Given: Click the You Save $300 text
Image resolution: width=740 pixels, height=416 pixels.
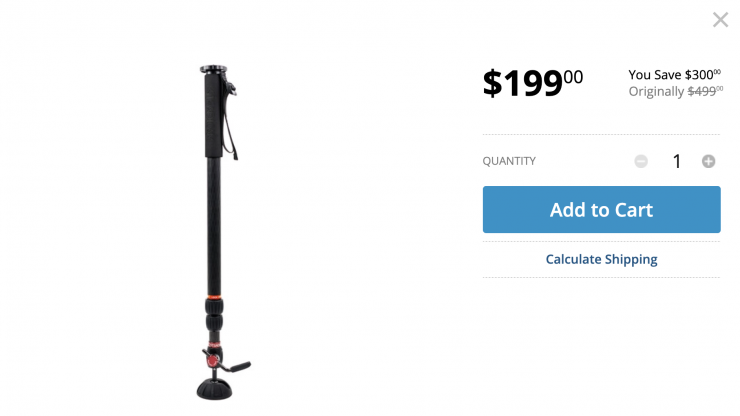Looking at the screenshot, I should [674, 75].
